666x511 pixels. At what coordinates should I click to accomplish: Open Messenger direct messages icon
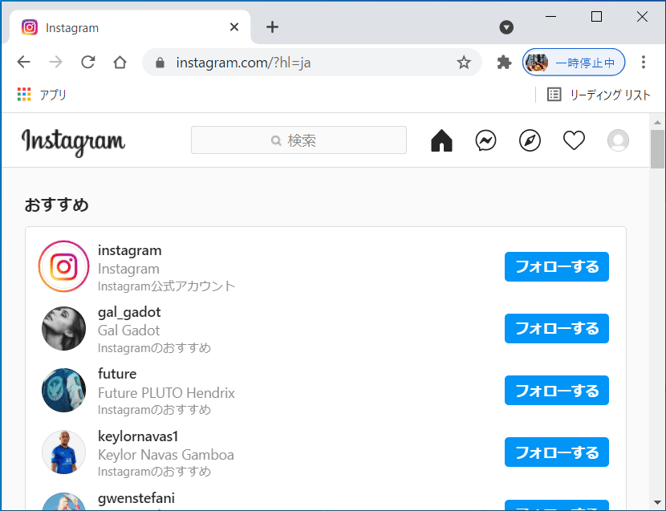(x=486, y=141)
